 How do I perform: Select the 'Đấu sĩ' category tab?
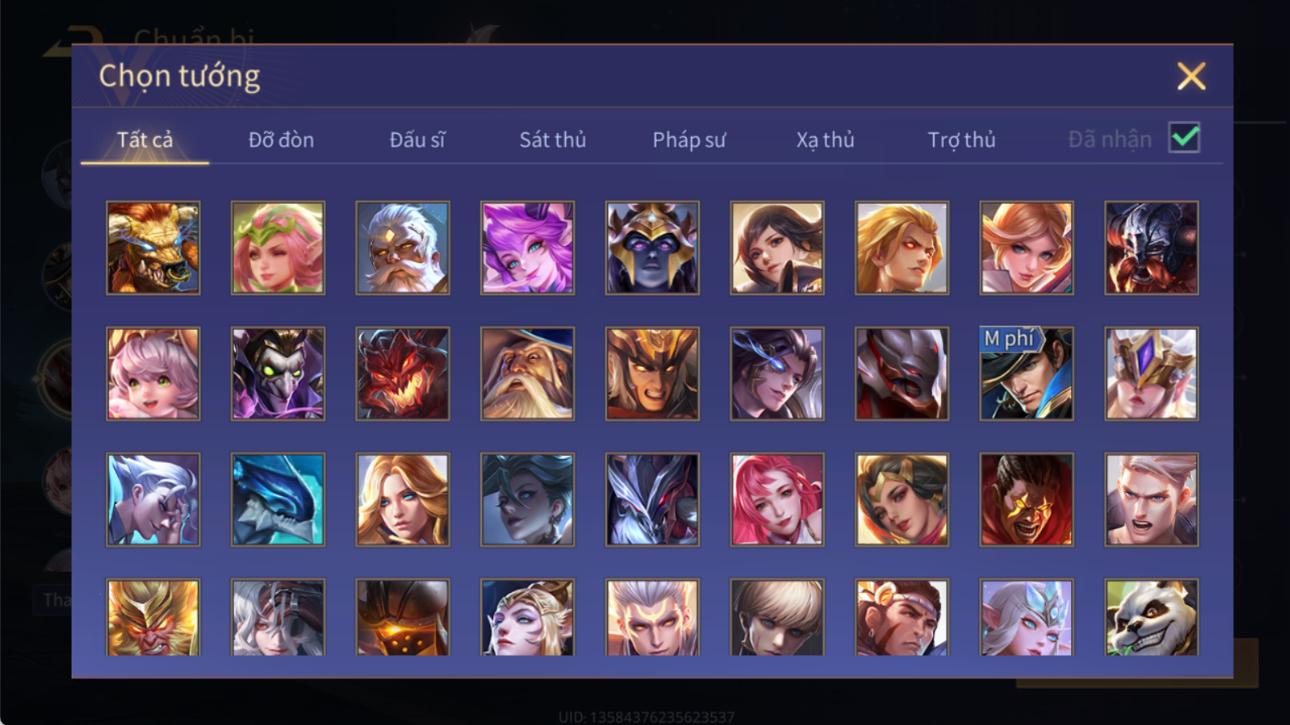pos(417,140)
